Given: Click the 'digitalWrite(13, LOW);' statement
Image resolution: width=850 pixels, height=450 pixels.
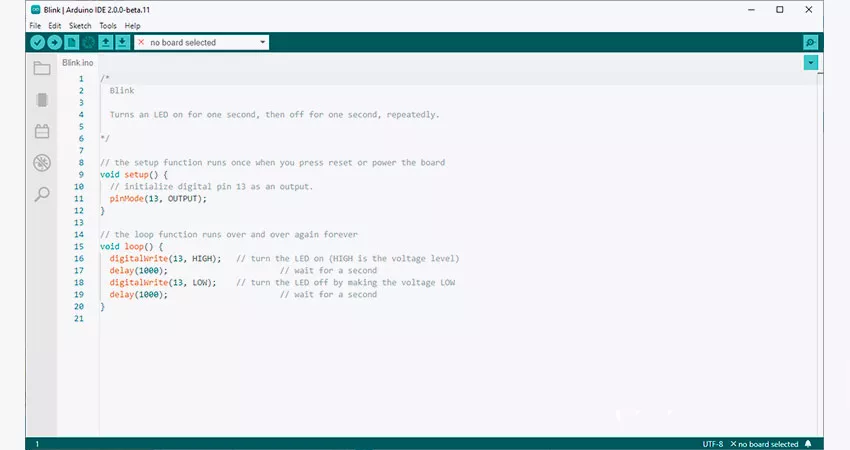Looking at the screenshot, I should pyautogui.click(x=163, y=282).
